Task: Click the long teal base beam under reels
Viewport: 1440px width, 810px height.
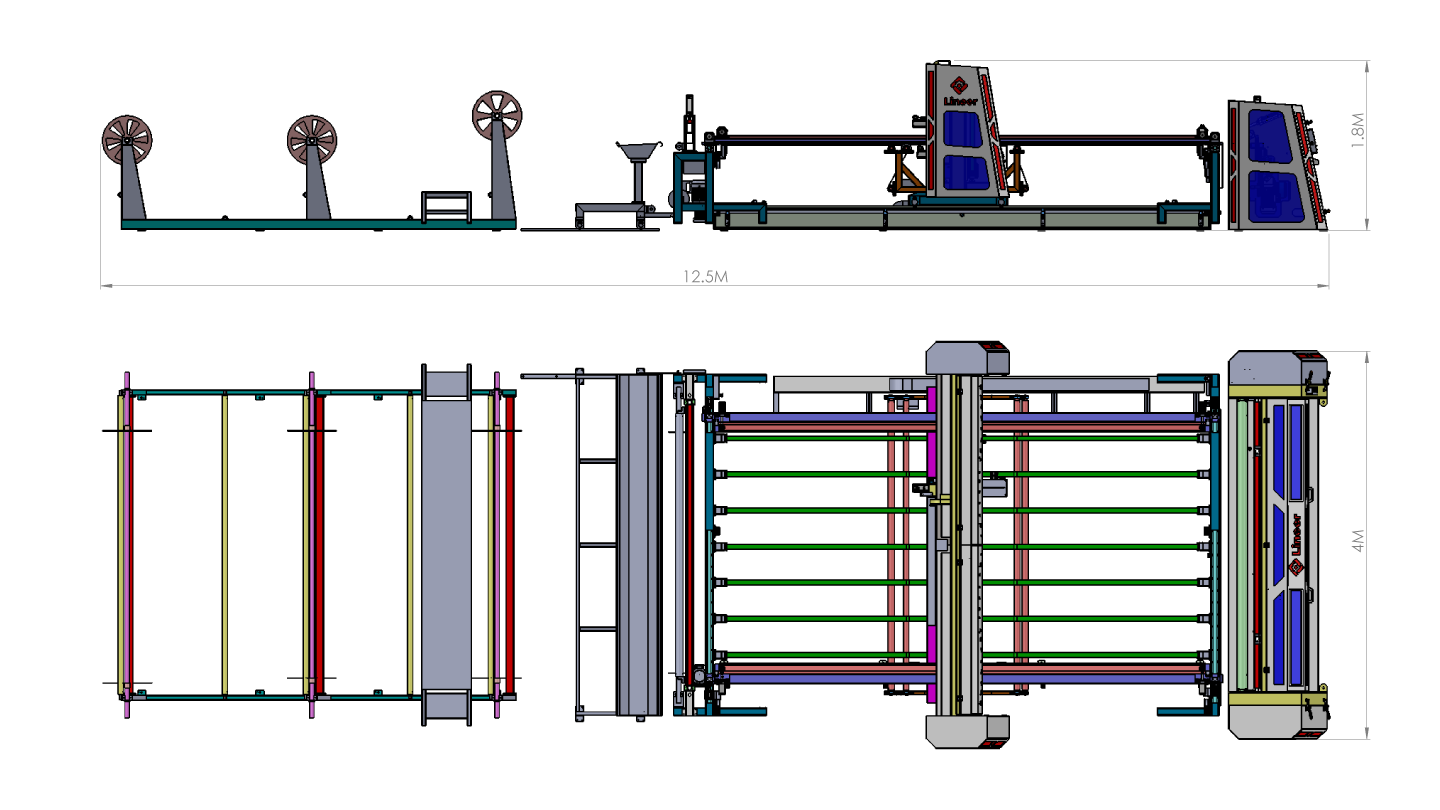Action: click(x=318, y=224)
